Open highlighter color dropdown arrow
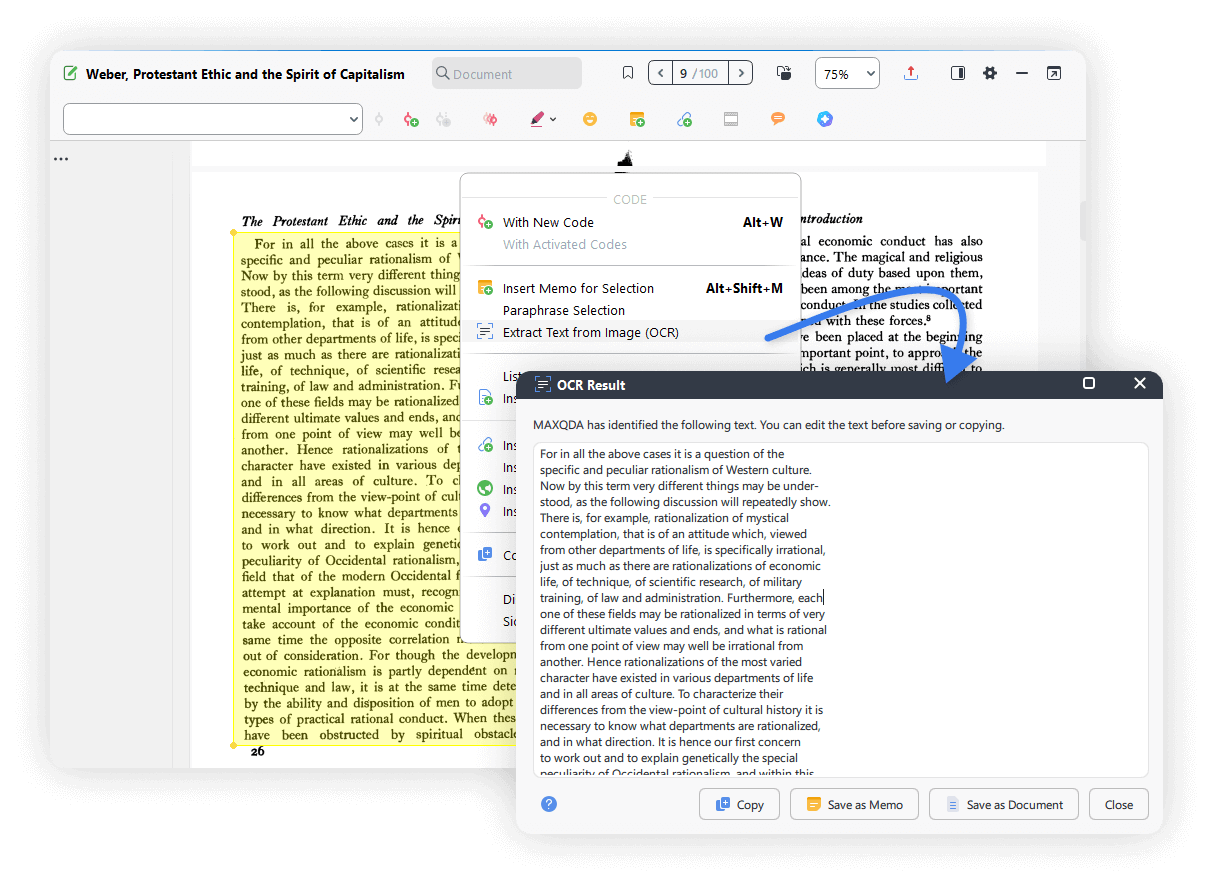The height and width of the screenshot is (884, 1213). pos(553,120)
